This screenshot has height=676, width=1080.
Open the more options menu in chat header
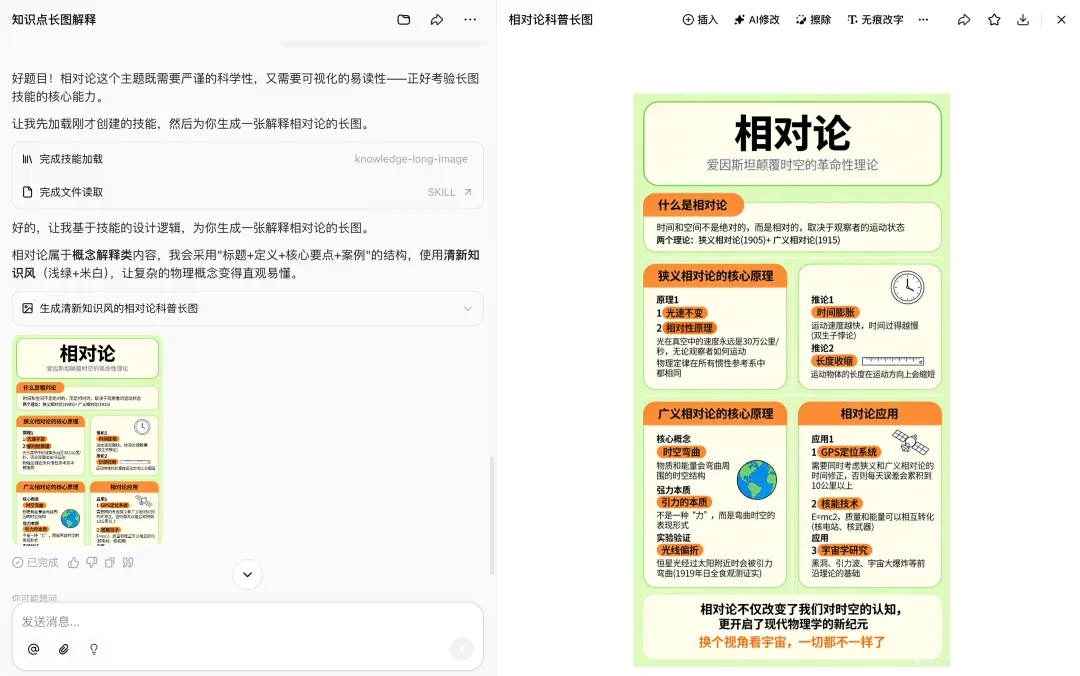click(x=470, y=20)
